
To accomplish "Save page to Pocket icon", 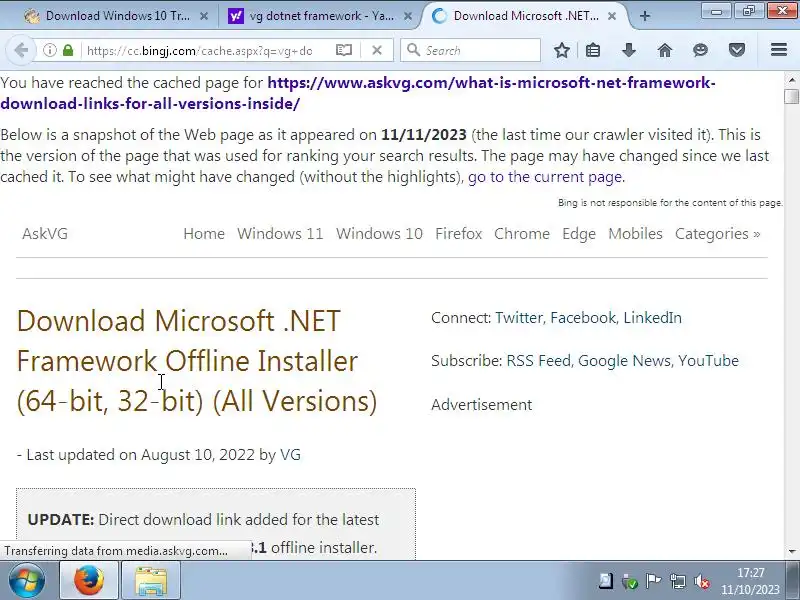I will click(737, 50).
